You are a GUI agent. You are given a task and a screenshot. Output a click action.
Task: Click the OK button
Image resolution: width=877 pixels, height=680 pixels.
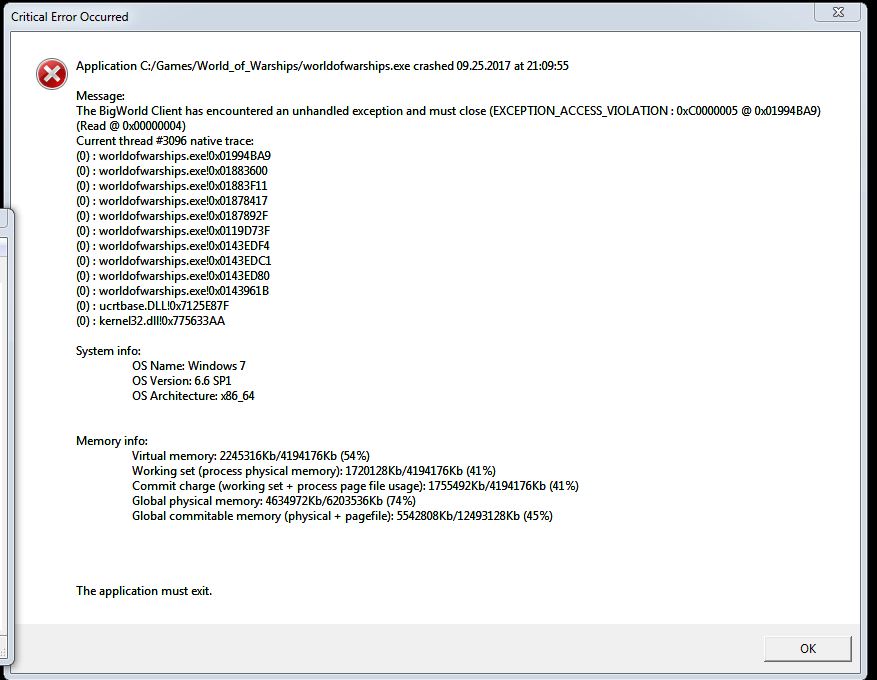coord(808,648)
